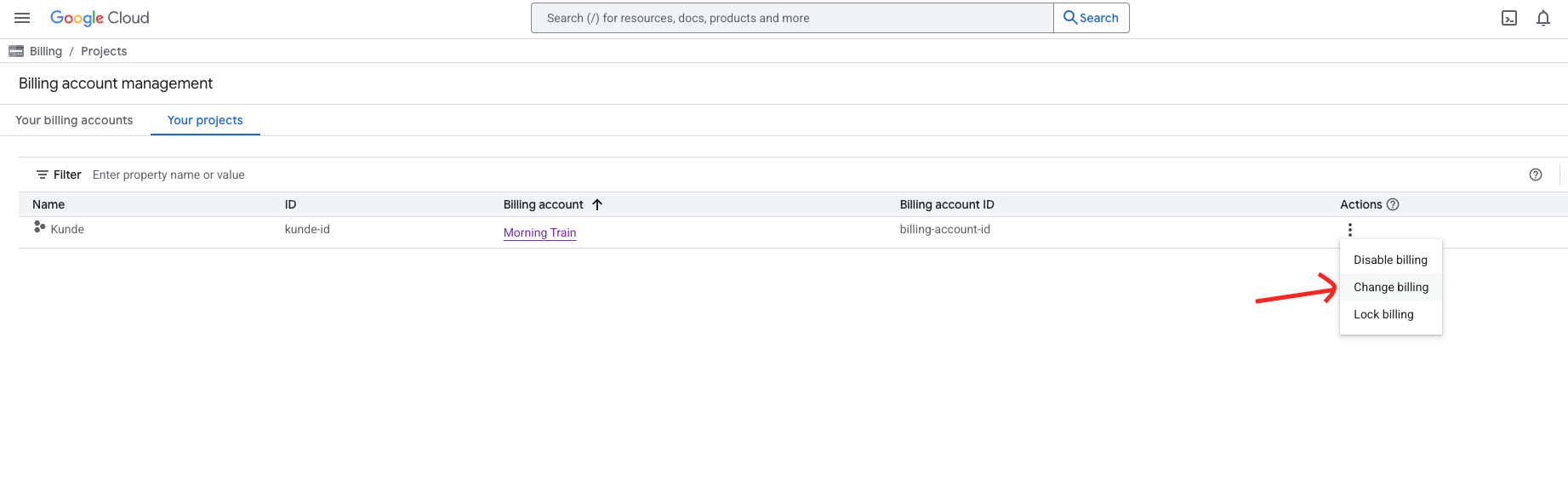Image resolution: width=1568 pixels, height=504 pixels.
Task: Select the Your projects tab
Action: click(205, 120)
